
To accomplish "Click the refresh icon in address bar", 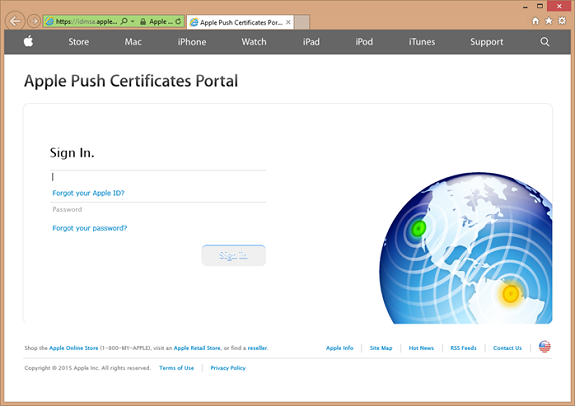I will coord(178,21).
